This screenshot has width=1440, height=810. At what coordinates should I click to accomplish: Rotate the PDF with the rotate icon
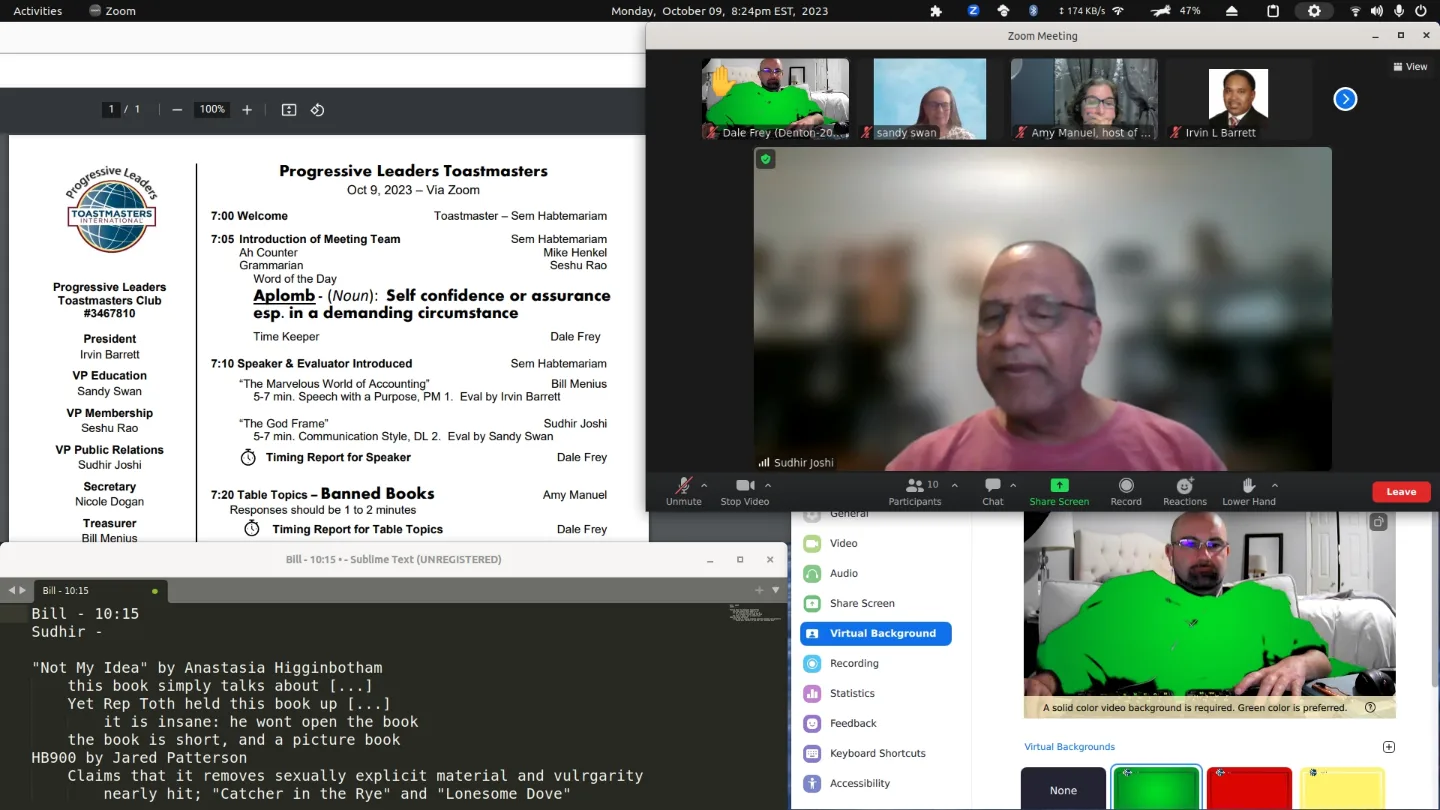tap(317, 110)
